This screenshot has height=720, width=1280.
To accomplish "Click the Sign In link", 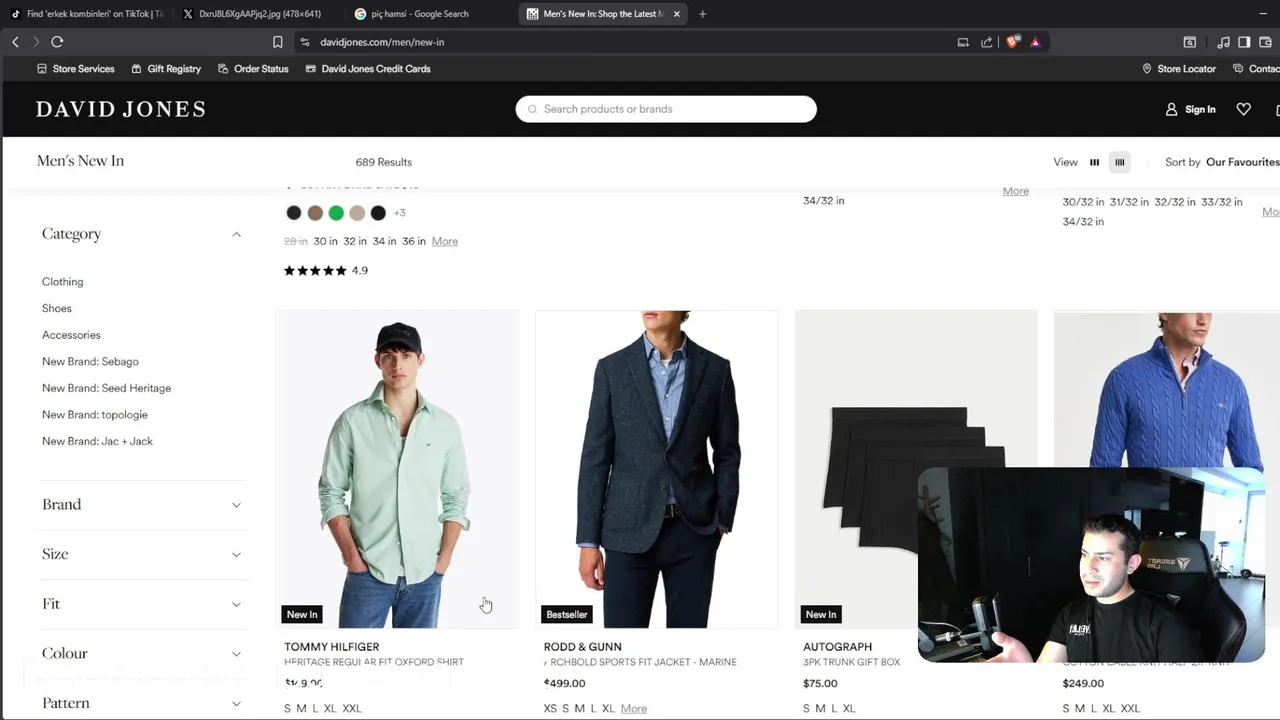I will (x=1200, y=109).
